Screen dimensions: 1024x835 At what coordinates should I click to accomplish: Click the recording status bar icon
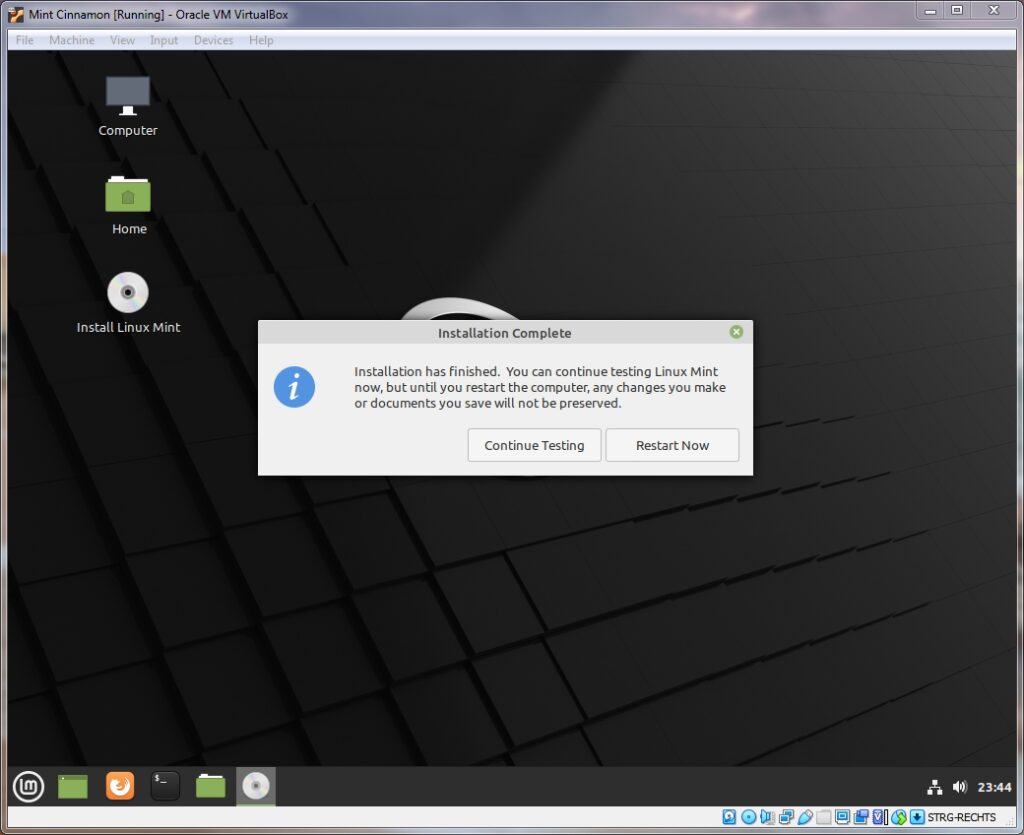point(861,817)
